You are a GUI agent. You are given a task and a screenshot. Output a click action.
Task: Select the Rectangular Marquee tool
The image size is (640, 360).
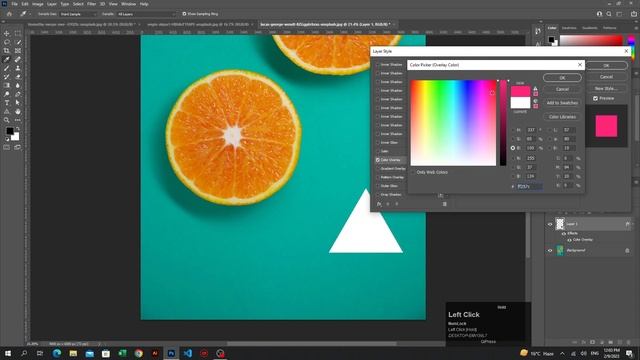click(x=18, y=33)
